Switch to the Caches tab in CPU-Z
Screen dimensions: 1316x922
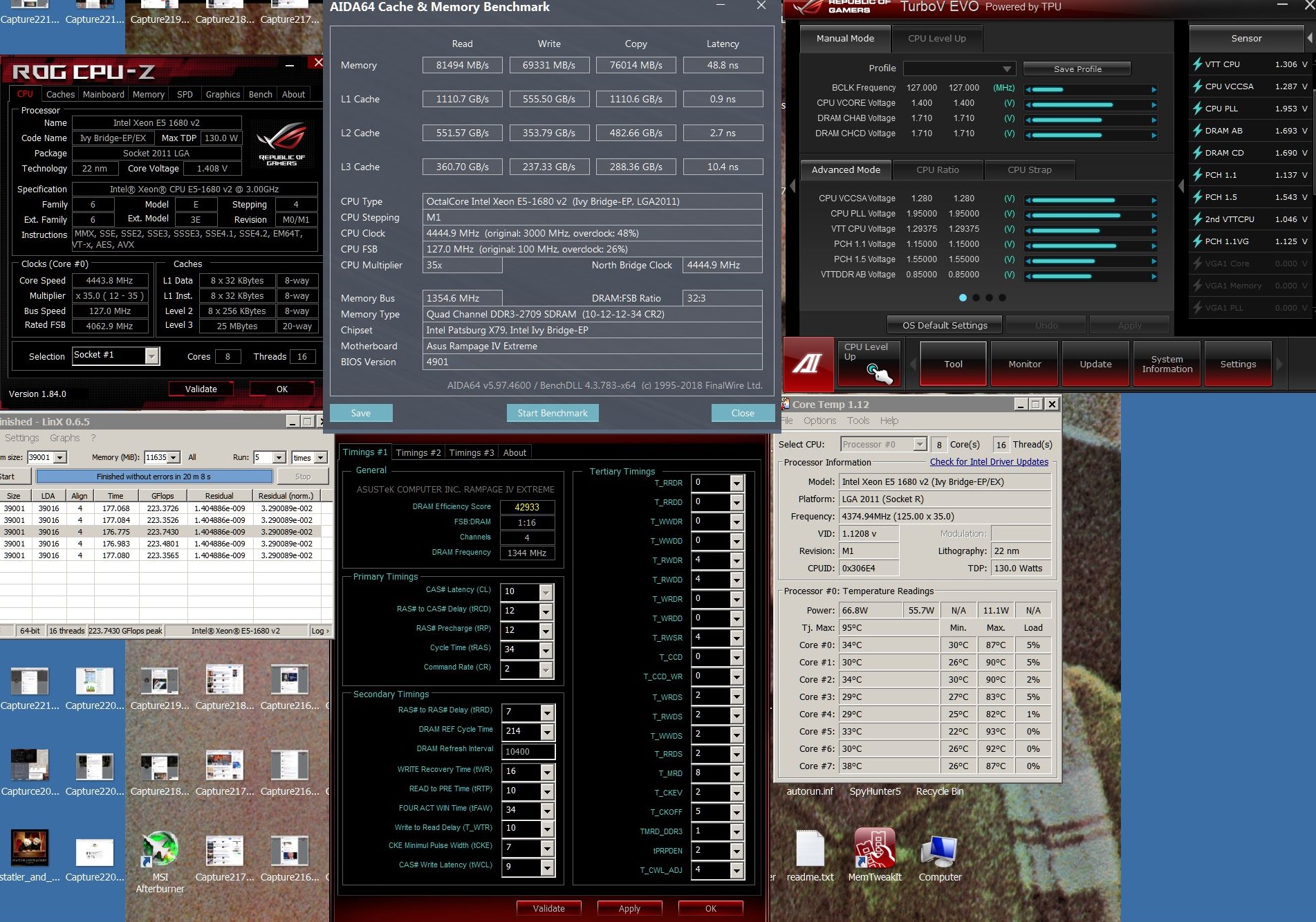[x=61, y=94]
